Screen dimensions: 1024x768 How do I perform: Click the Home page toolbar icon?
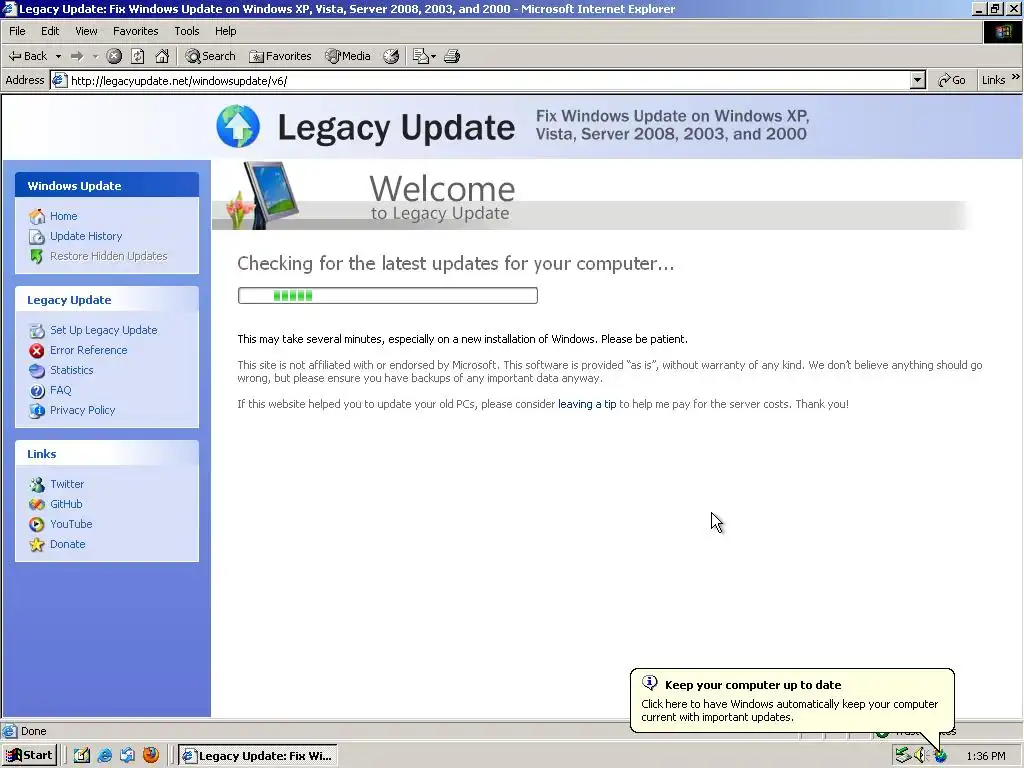click(162, 56)
